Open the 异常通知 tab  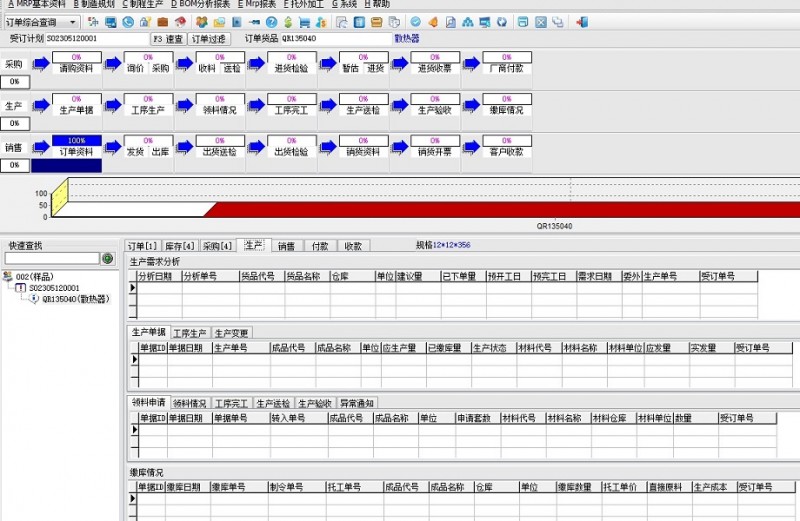pyautogui.click(x=357, y=403)
